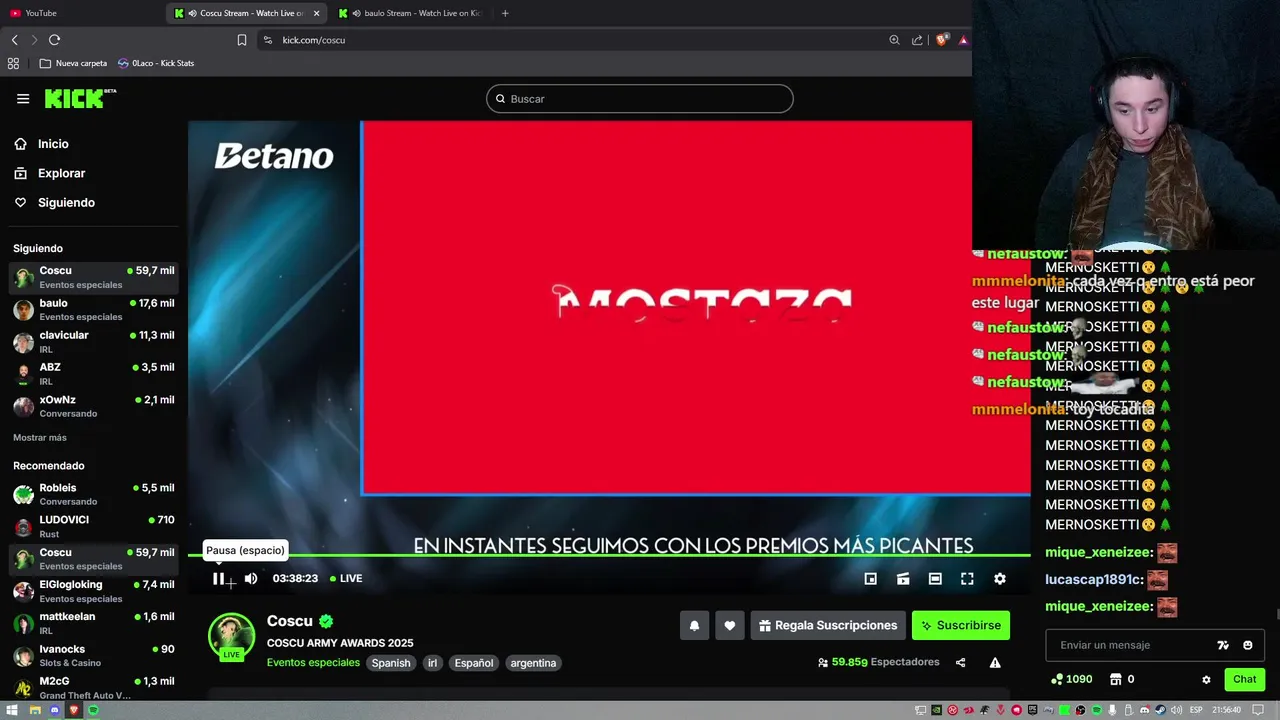Pause the stream playback

[218, 578]
